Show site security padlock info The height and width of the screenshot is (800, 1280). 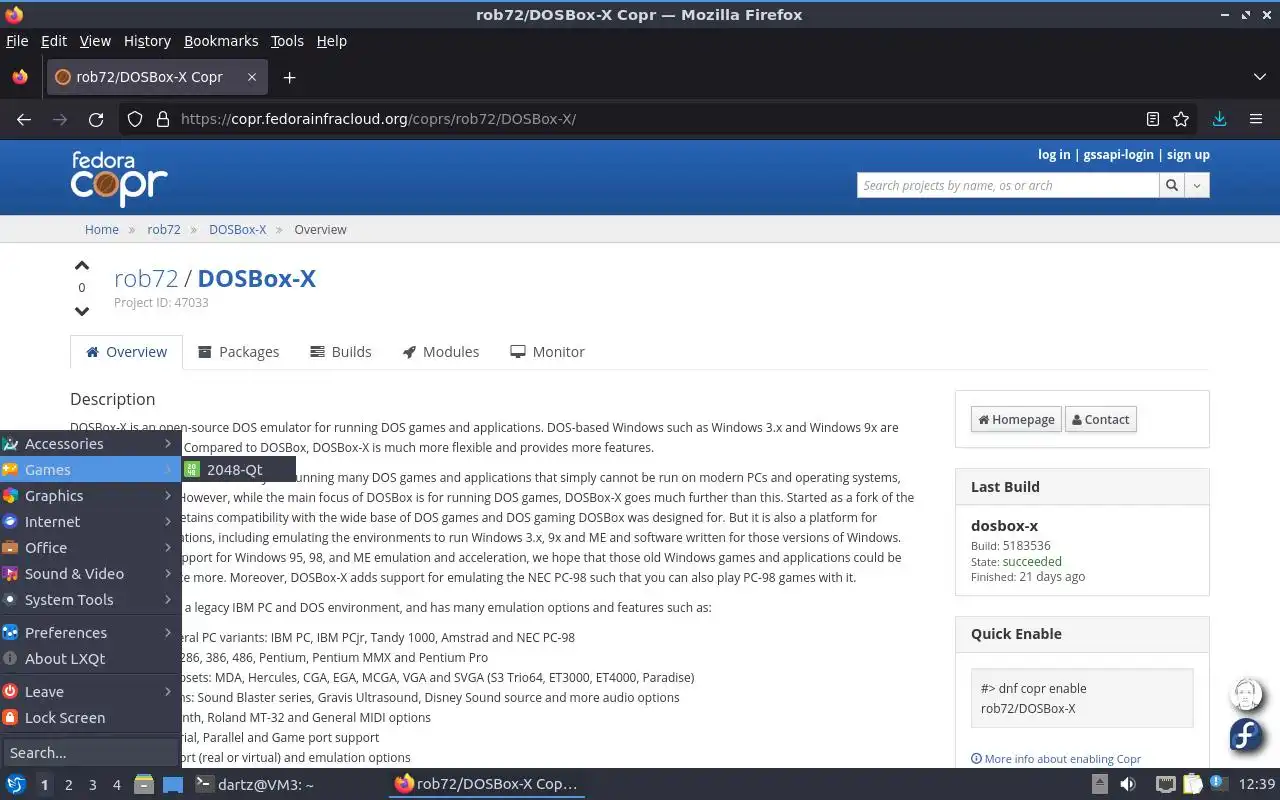click(x=163, y=119)
